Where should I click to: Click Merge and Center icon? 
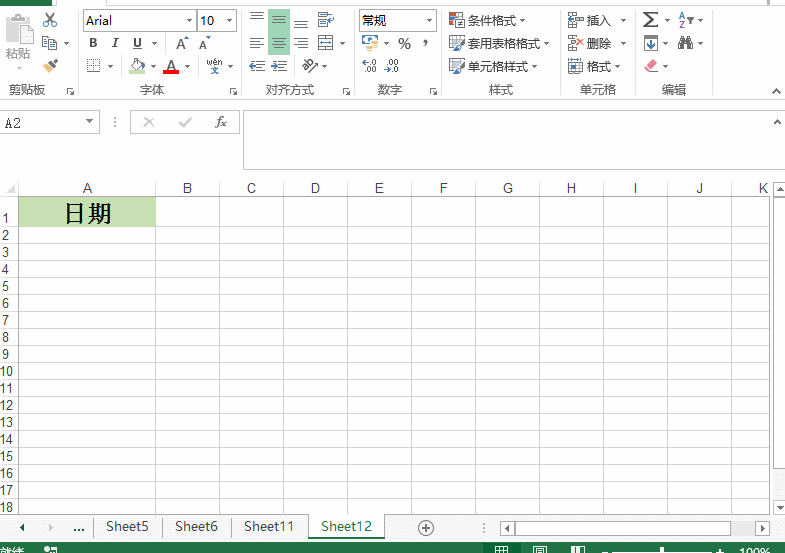point(325,43)
